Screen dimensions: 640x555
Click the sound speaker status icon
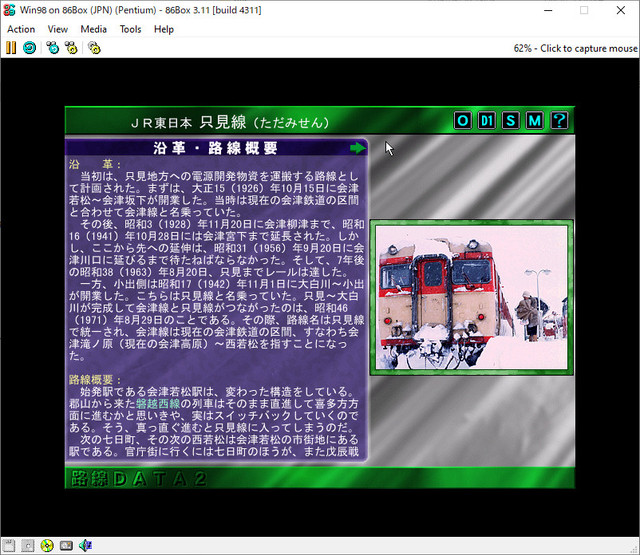[x=85, y=545]
